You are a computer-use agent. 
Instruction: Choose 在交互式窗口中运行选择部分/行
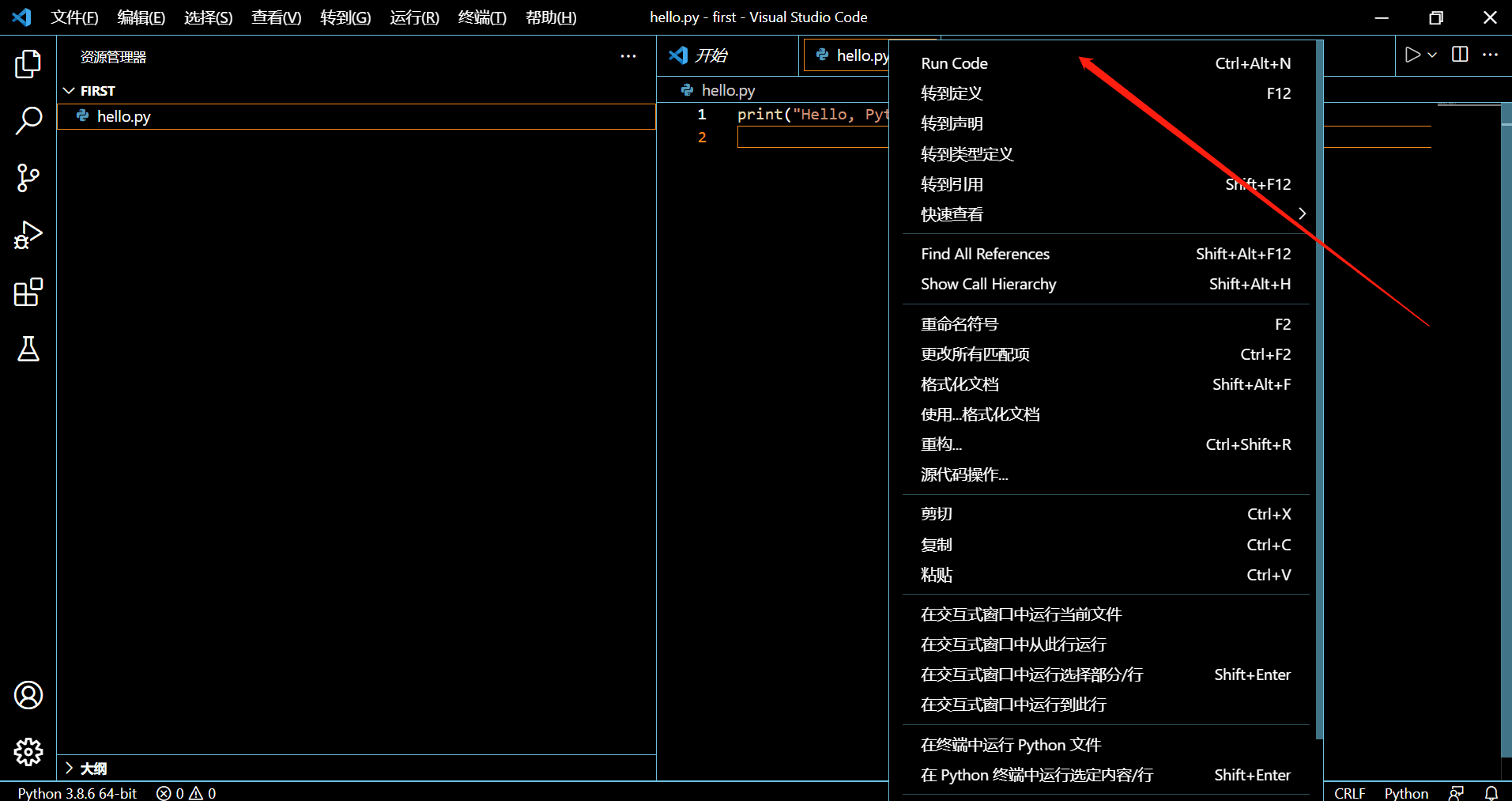click(1106, 674)
